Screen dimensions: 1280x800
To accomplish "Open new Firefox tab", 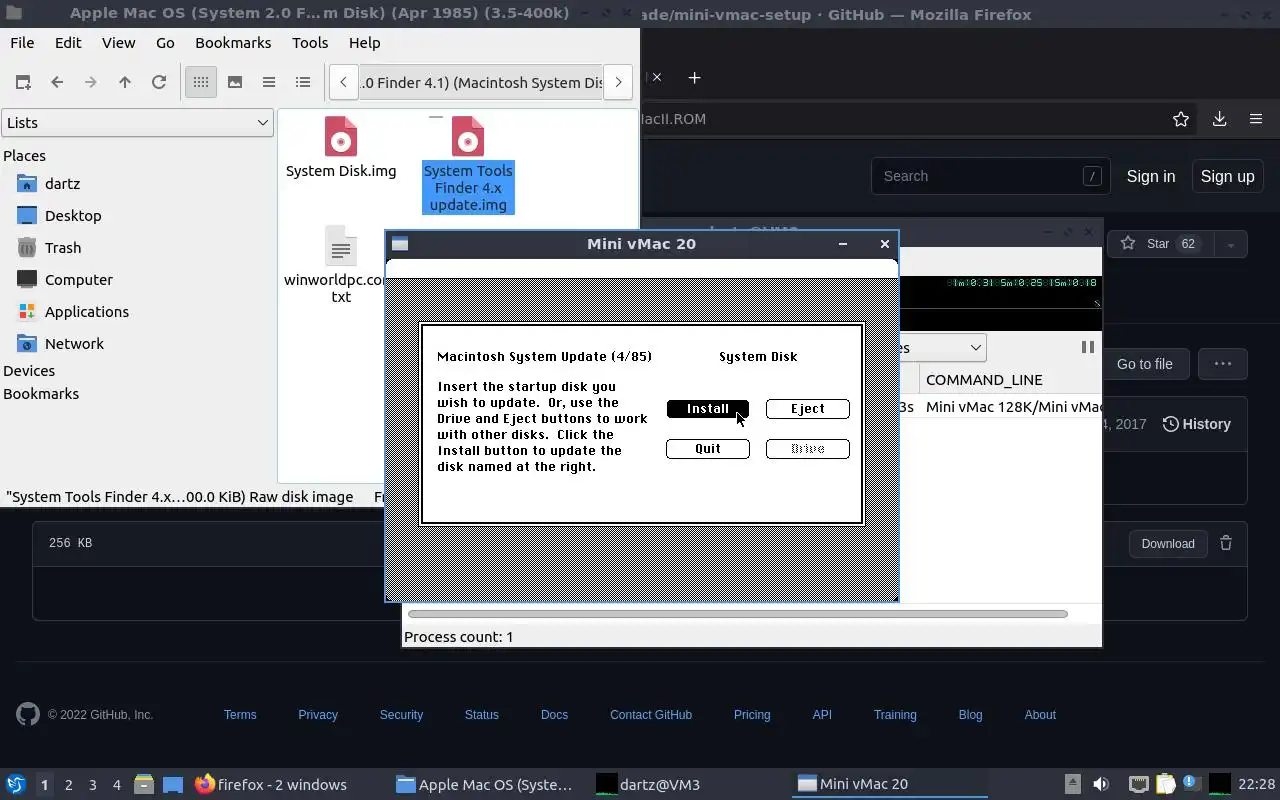I will 694,77.
